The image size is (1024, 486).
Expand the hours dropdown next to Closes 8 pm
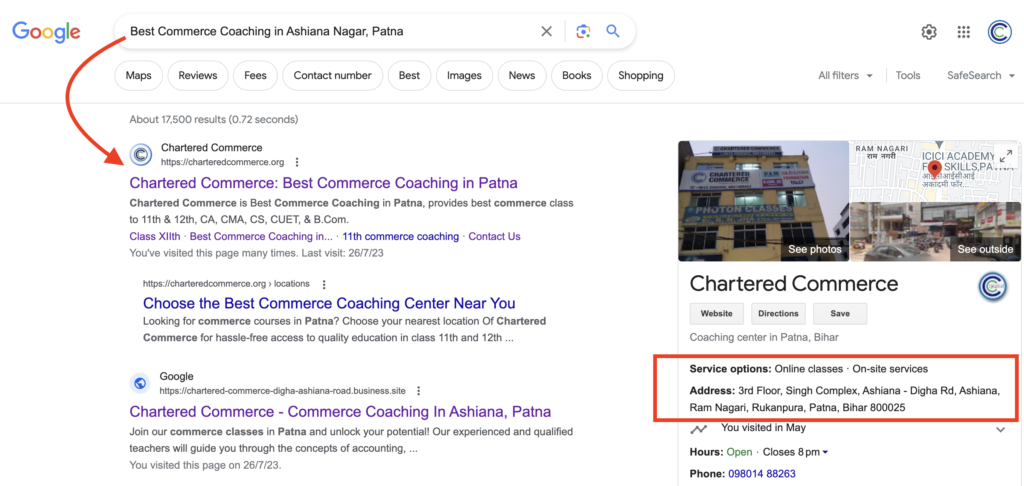(x=825, y=452)
